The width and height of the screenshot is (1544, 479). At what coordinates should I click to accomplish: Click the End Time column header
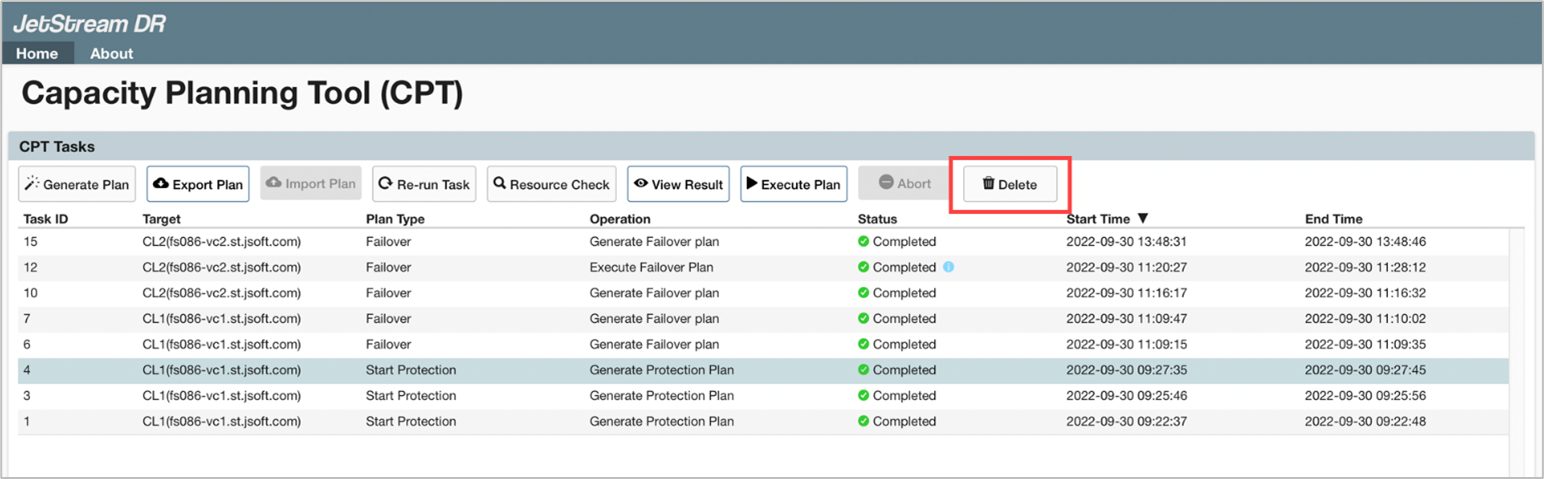point(1333,218)
